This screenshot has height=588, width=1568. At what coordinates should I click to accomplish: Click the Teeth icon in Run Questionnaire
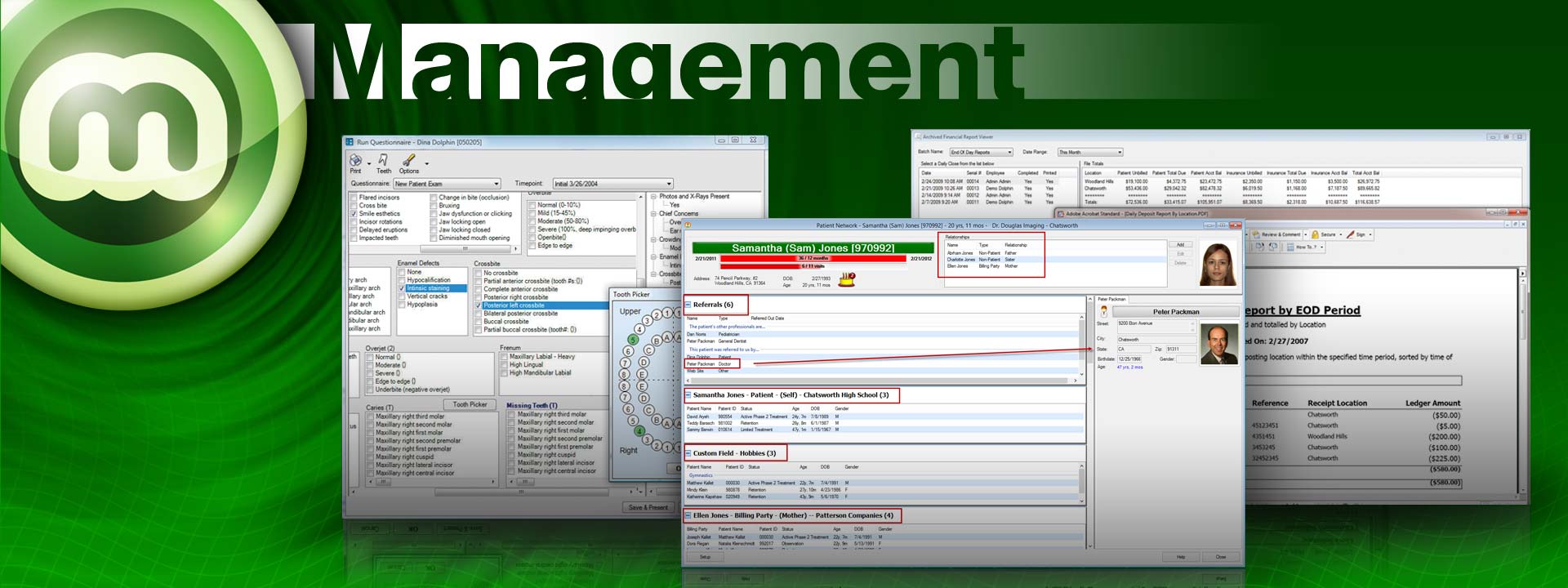click(x=383, y=160)
